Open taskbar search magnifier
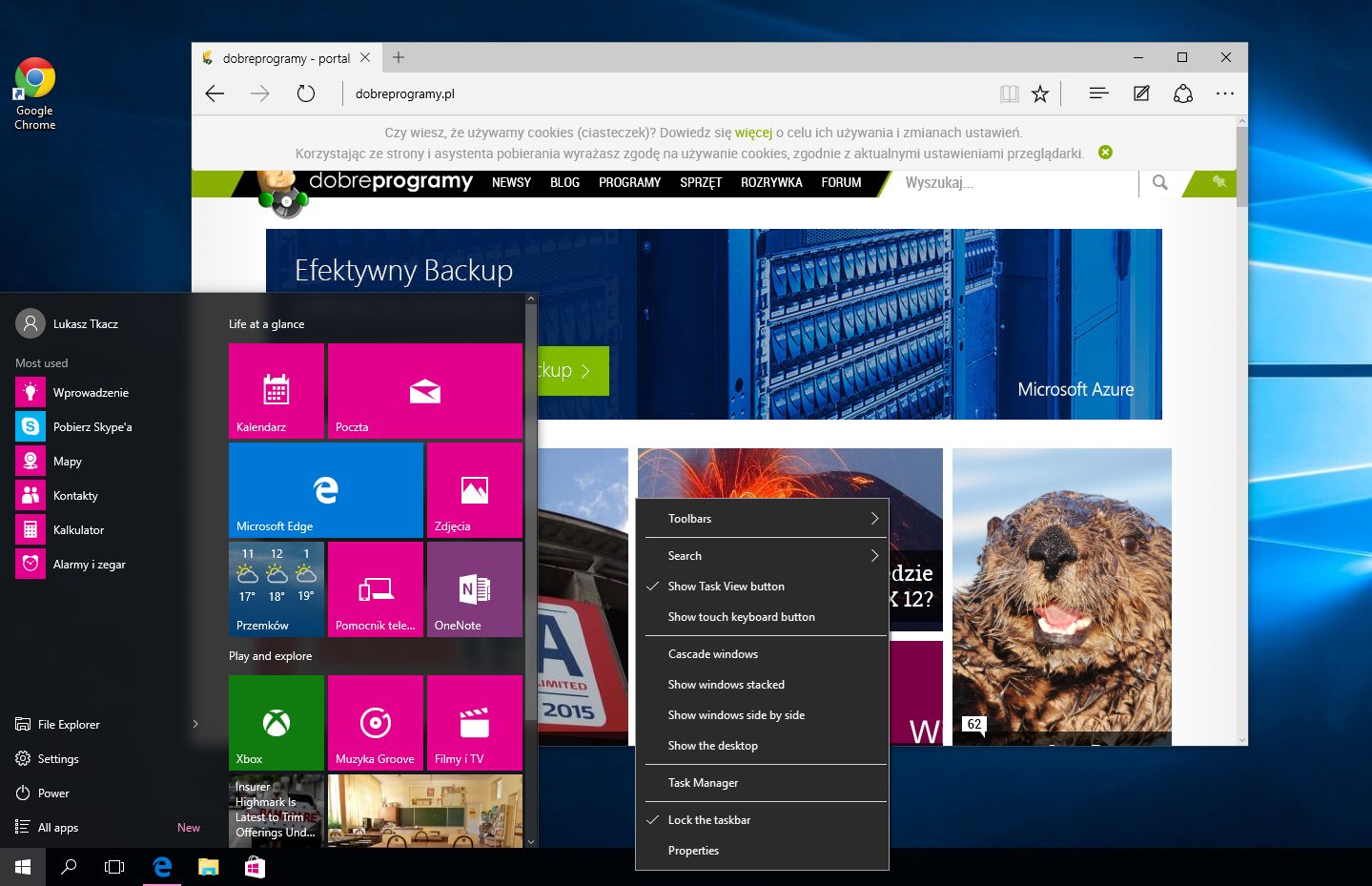 (x=69, y=867)
